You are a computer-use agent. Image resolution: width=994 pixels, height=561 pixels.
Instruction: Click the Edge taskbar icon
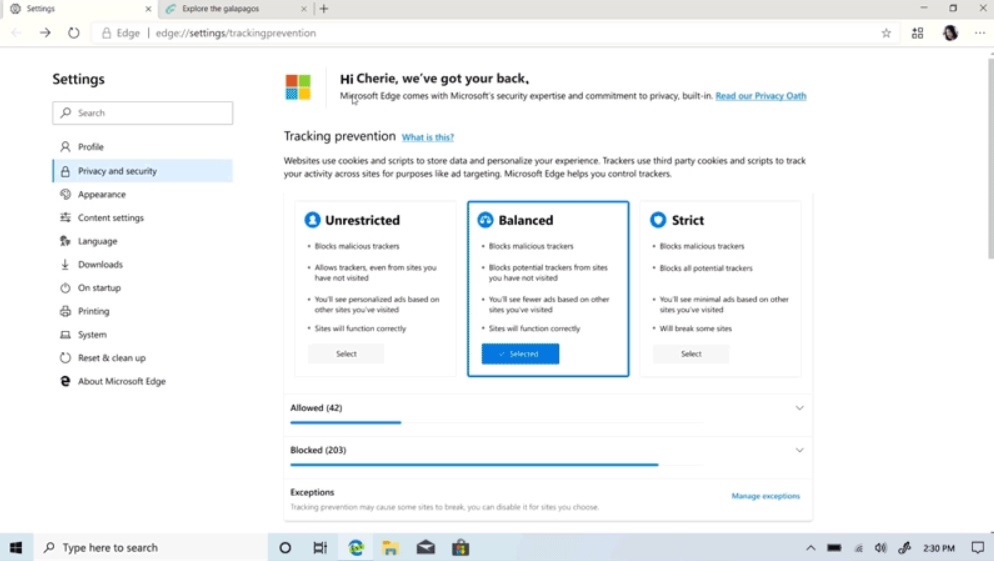(356, 548)
